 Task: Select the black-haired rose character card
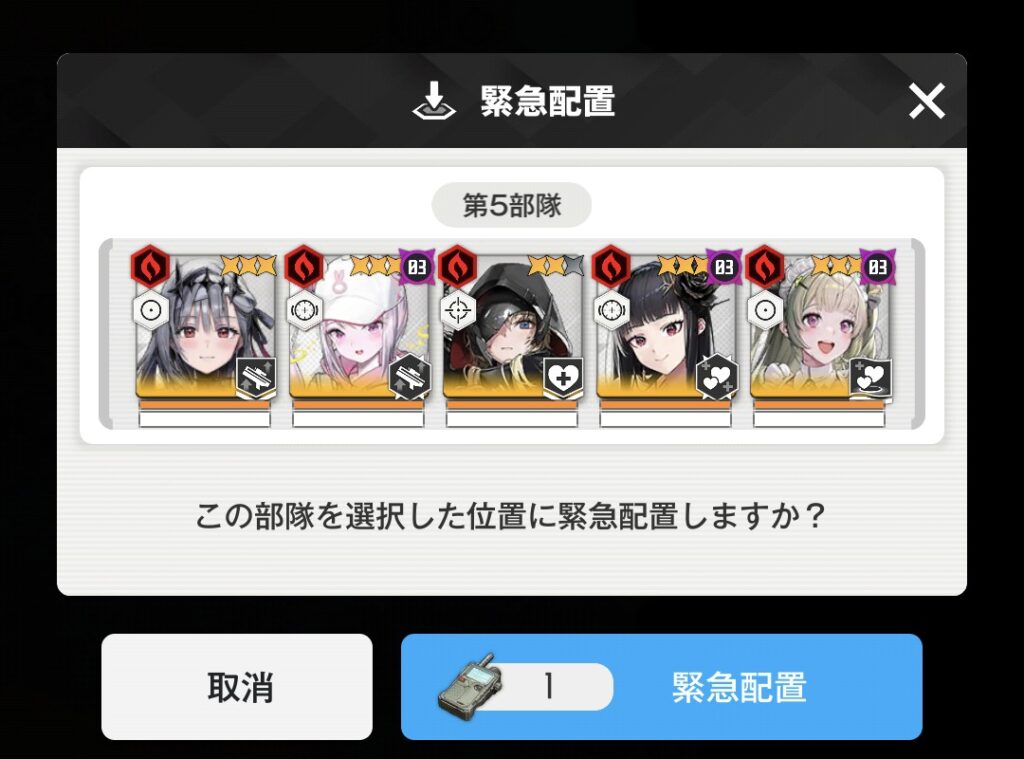click(x=665, y=325)
